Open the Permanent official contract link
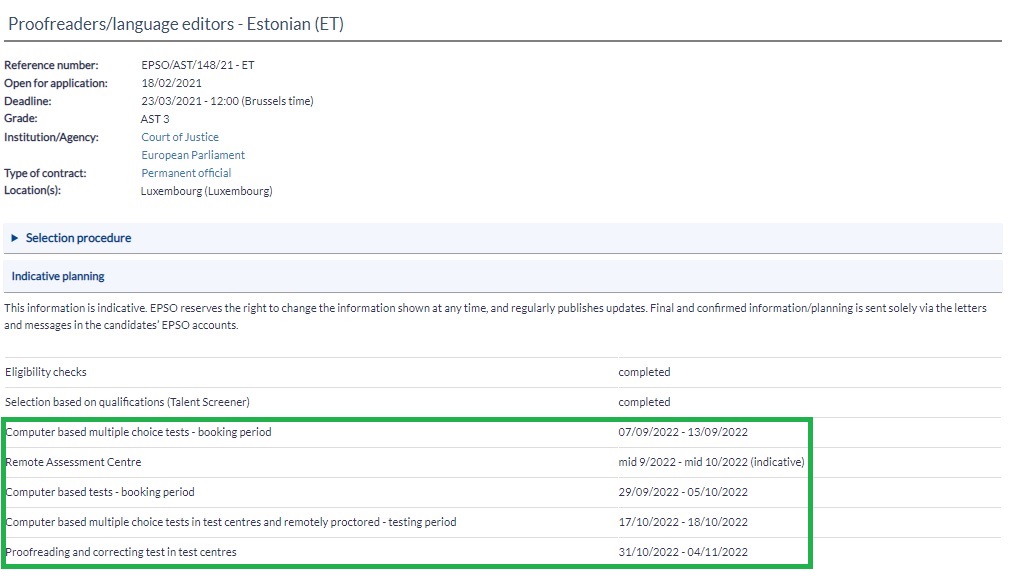This screenshot has width=1016, height=576. (186, 173)
